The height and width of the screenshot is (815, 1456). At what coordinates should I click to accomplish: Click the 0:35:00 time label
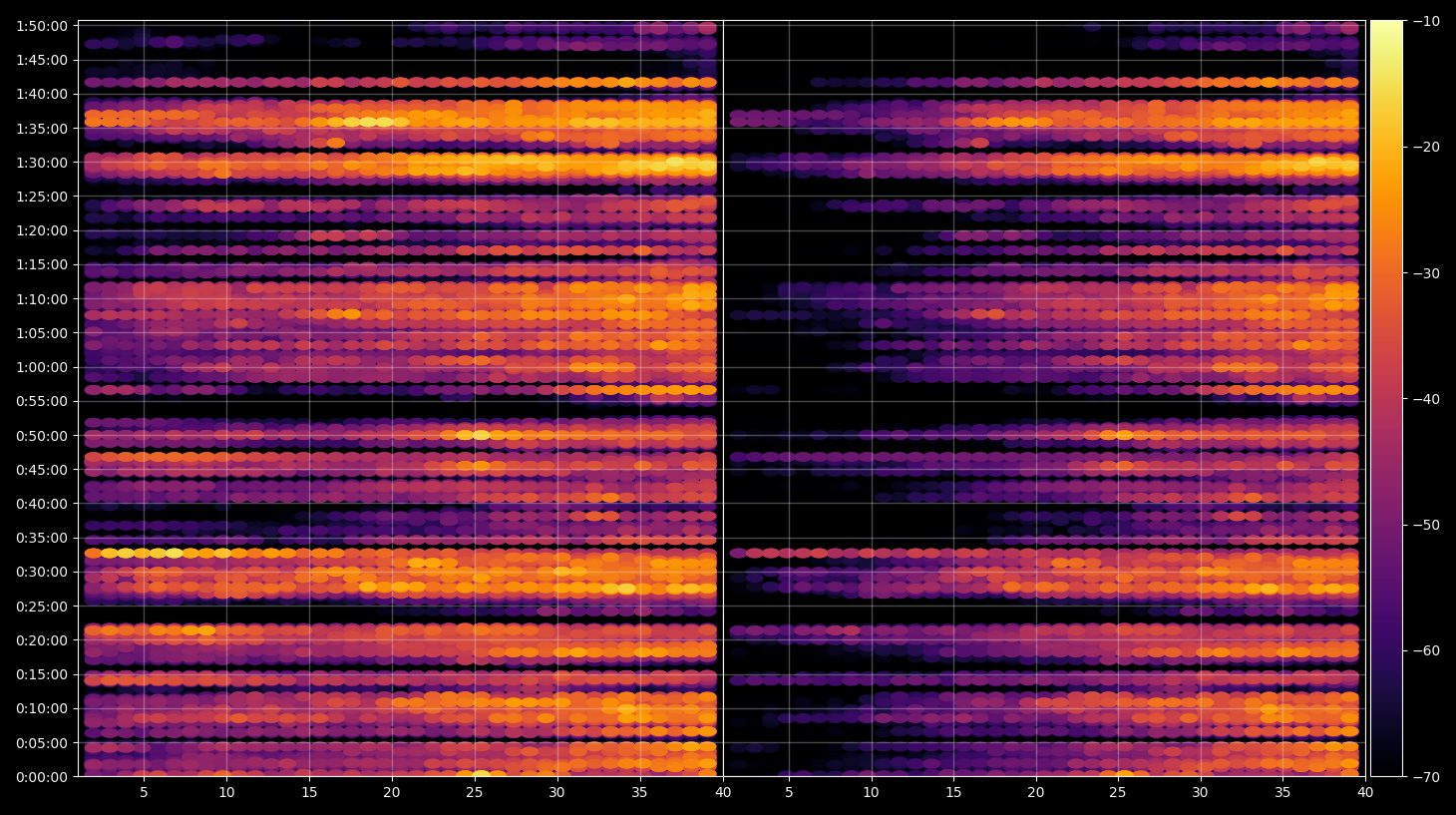(x=42, y=538)
